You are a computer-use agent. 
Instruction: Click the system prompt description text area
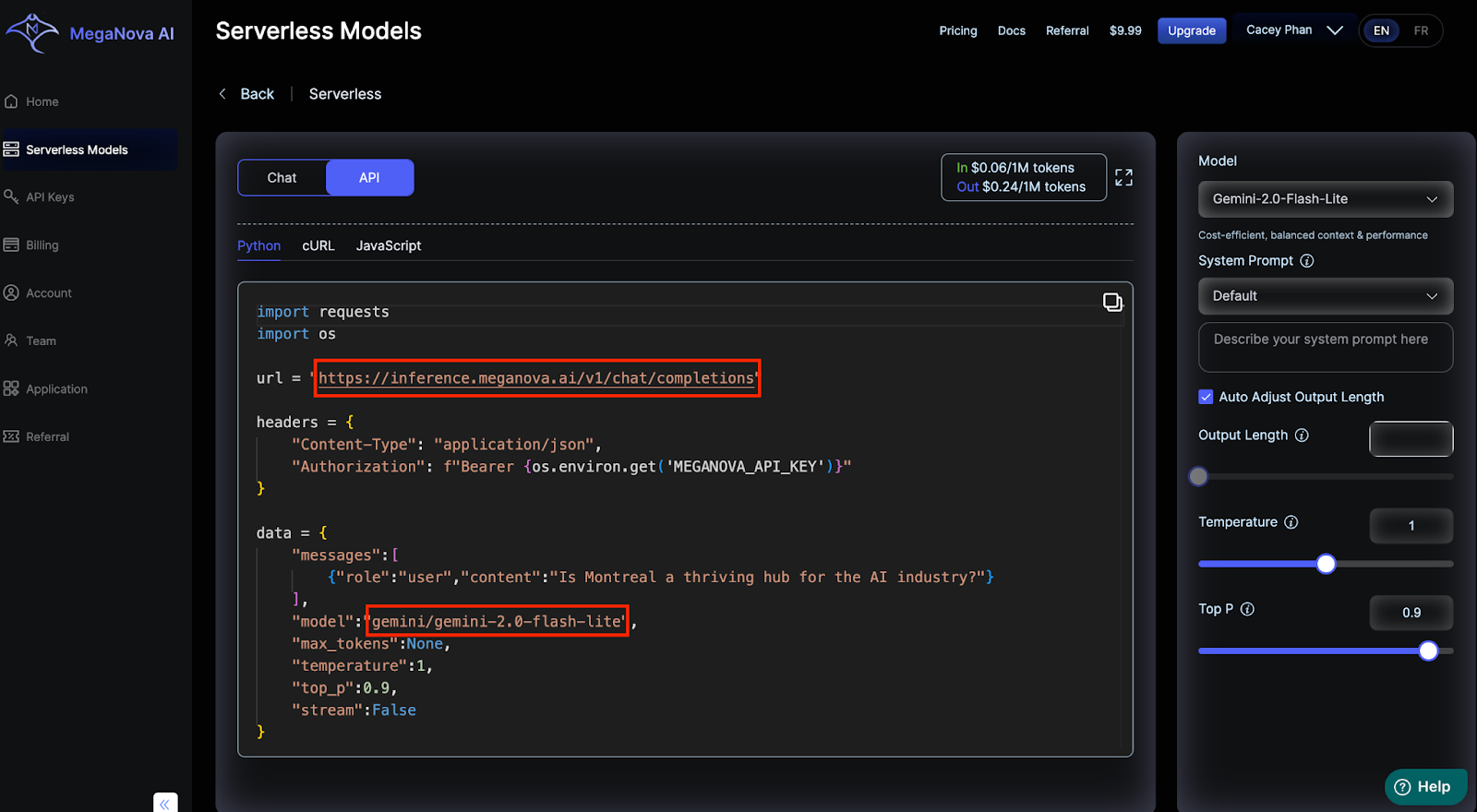pos(1326,347)
